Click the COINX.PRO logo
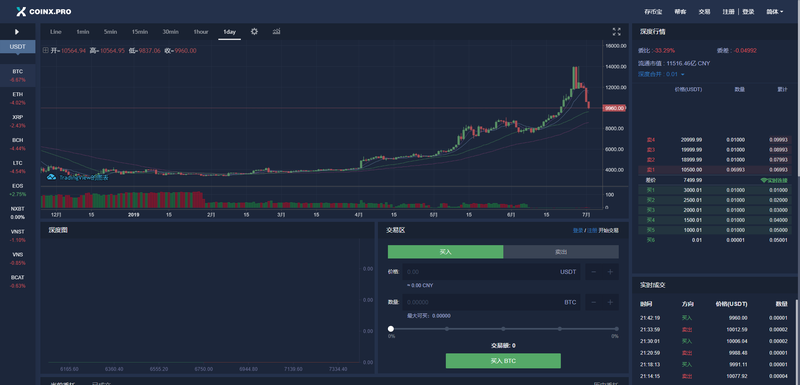Viewport: 800px width, 385px height. 43,11
